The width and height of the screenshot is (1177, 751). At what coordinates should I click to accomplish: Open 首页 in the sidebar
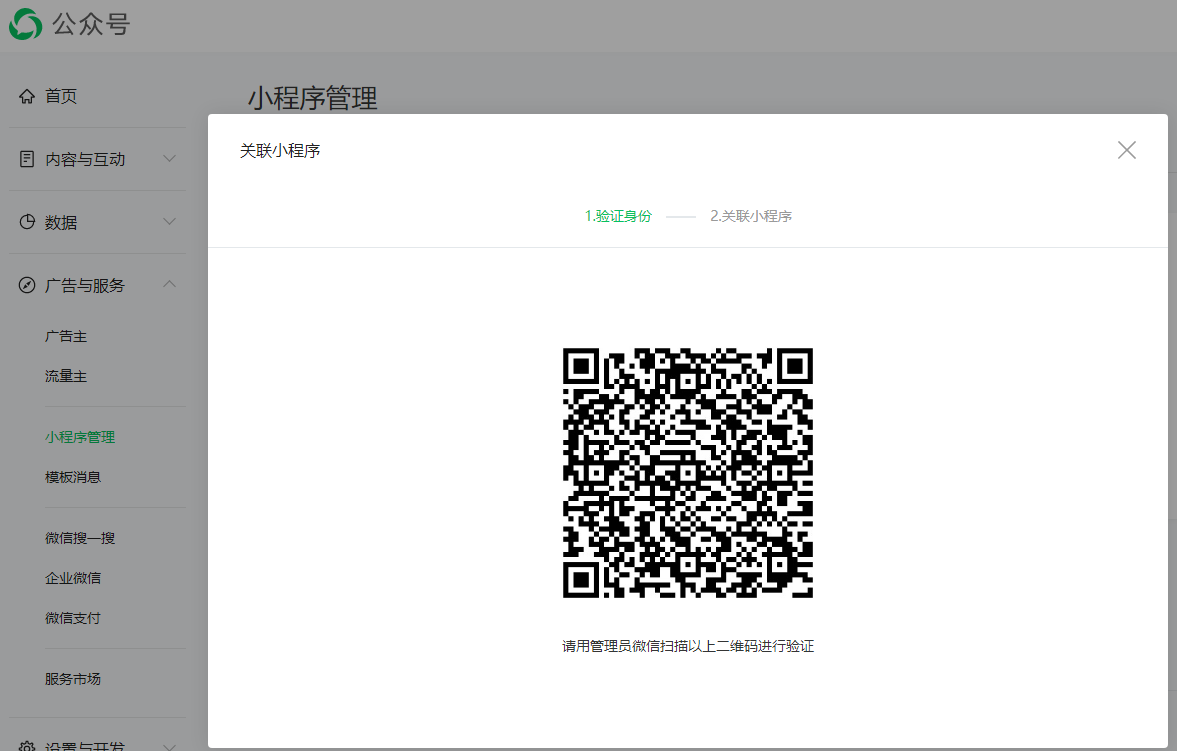coord(61,96)
